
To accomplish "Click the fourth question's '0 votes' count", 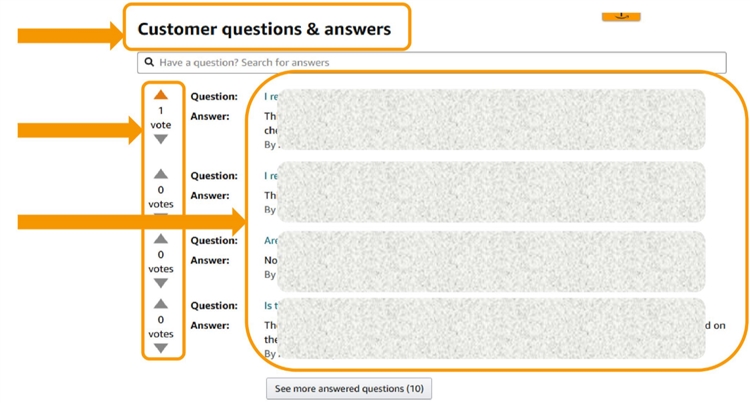I will [x=161, y=327].
